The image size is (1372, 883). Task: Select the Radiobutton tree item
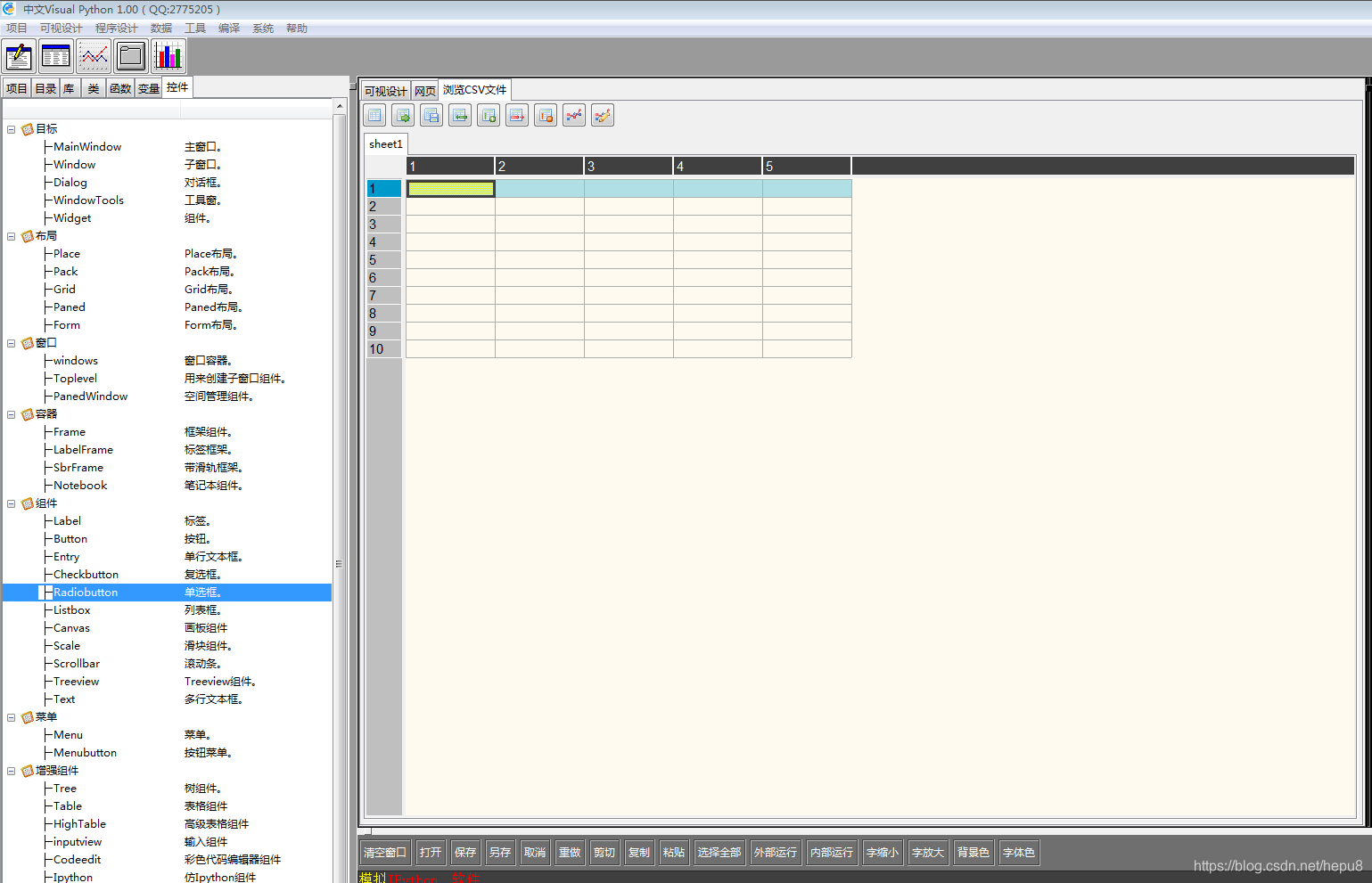(168, 593)
